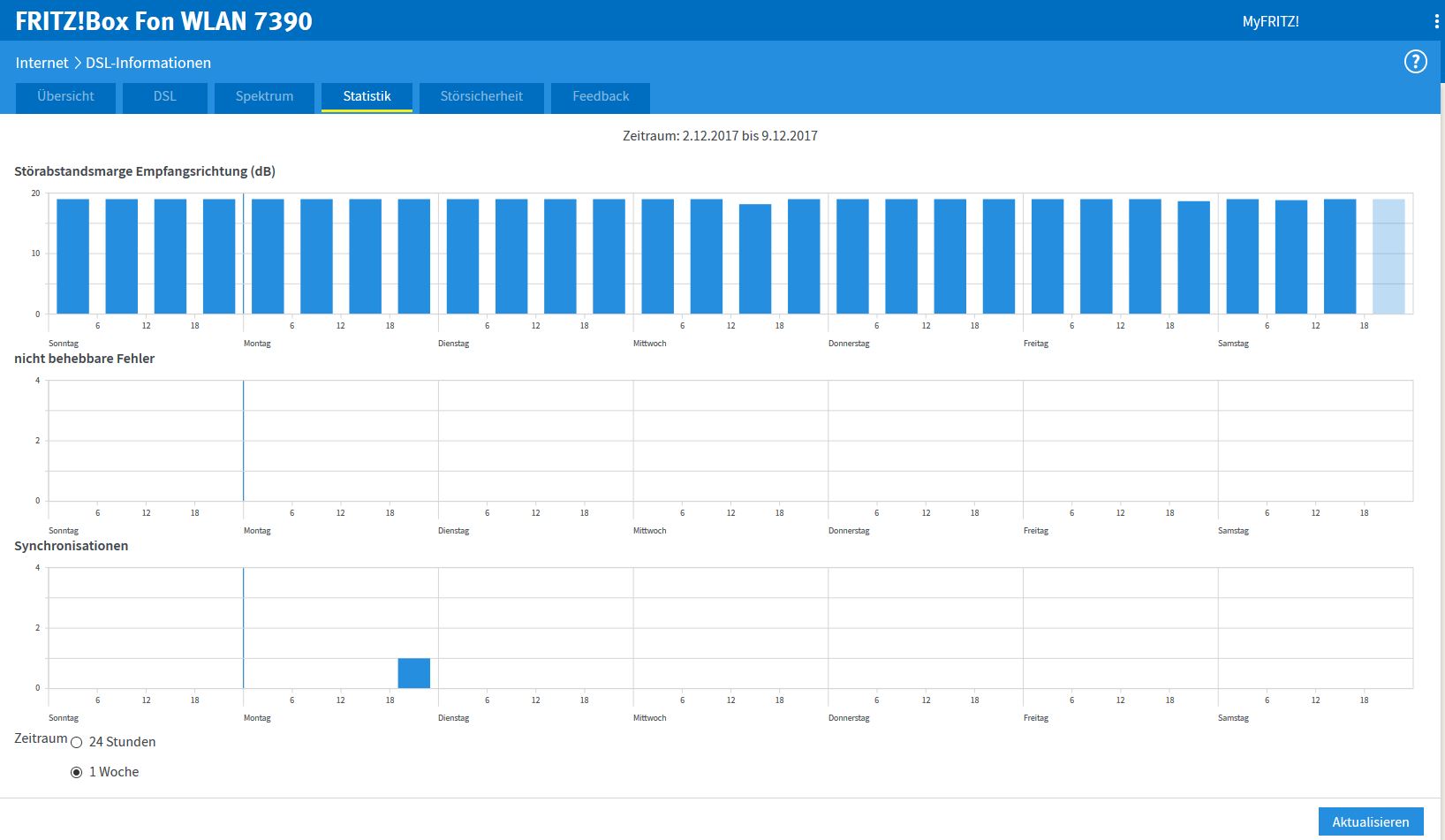The height and width of the screenshot is (840, 1445).
Task: Go to the Feedback tab
Action: pyautogui.click(x=601, y=96)
